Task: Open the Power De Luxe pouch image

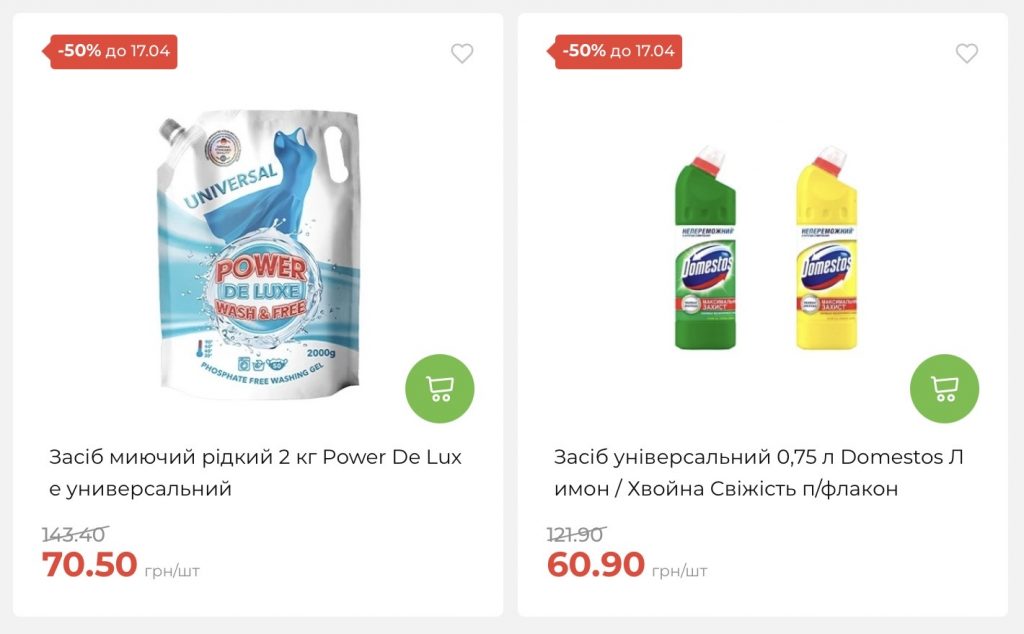Action: (x=256, y=255)
